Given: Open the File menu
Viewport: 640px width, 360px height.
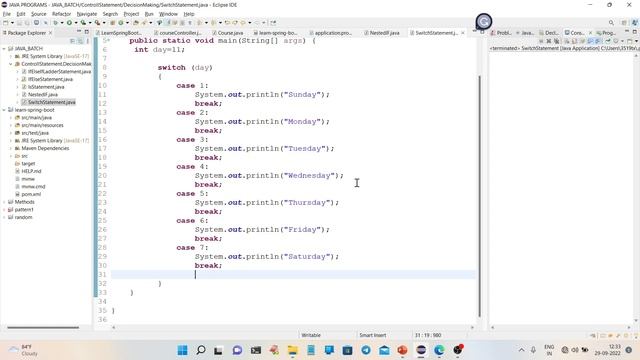Looking at the screenshot, I should (7, 14).
